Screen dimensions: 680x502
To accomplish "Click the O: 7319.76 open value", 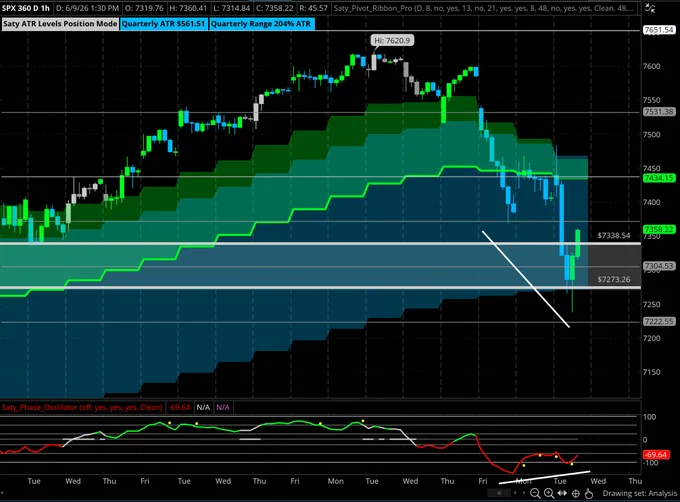I will click(x=144, y=8).
